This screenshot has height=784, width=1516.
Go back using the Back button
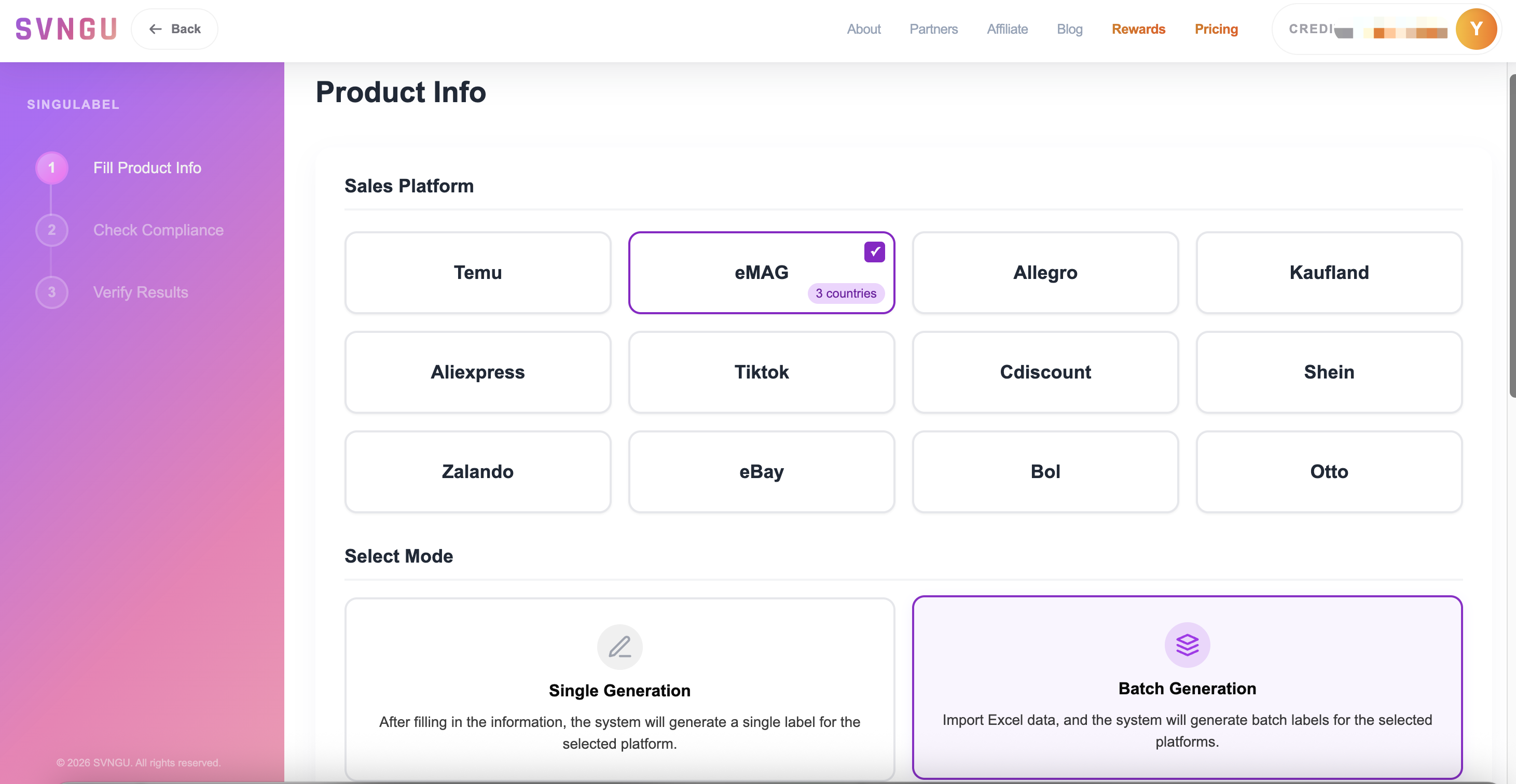[174, 29]
